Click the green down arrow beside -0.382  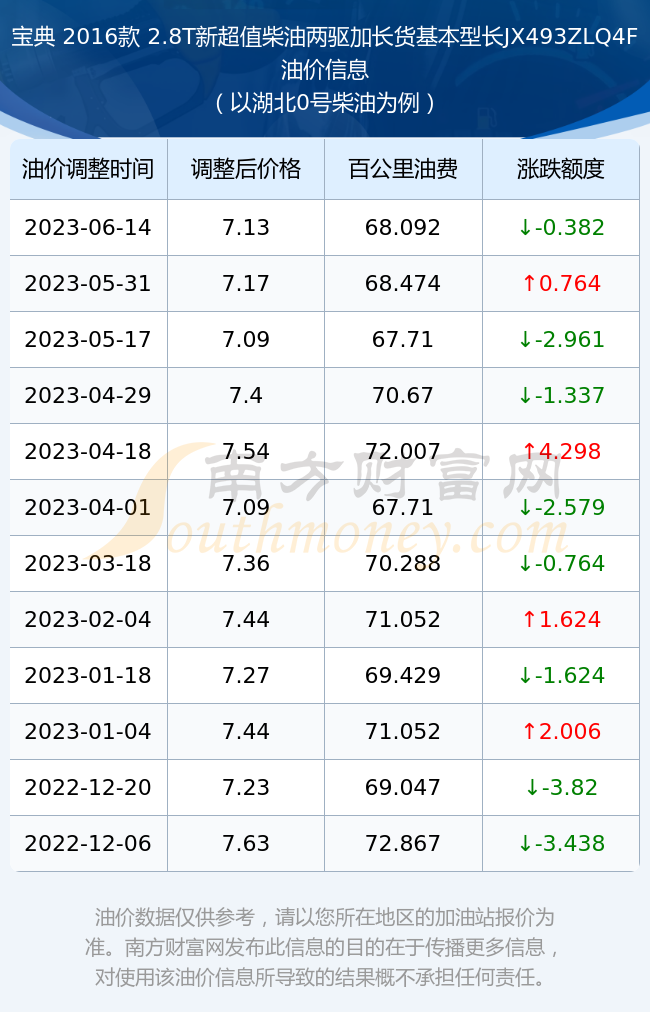pos(525,227)
